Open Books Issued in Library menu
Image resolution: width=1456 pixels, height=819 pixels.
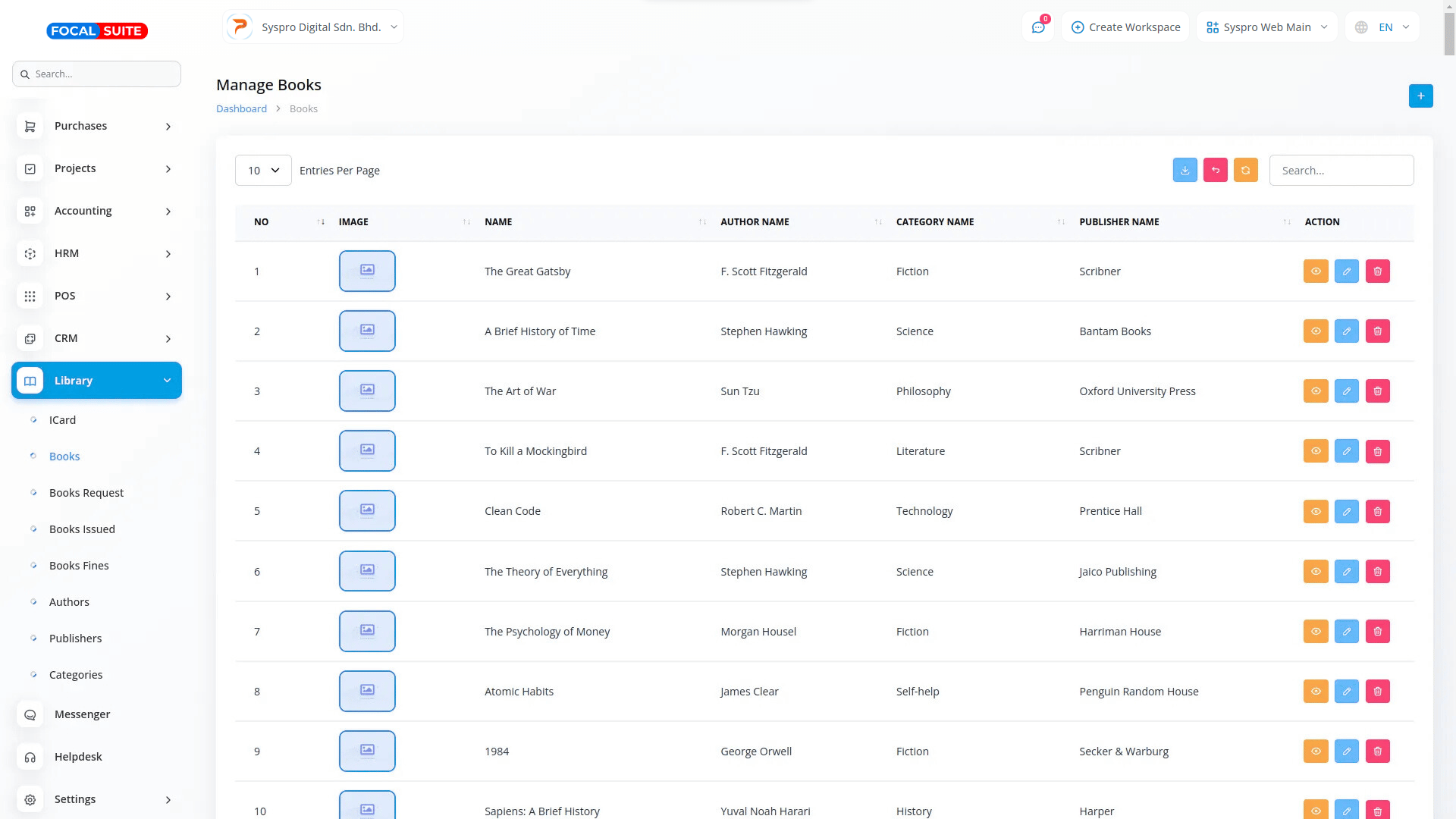pos(82,529)
